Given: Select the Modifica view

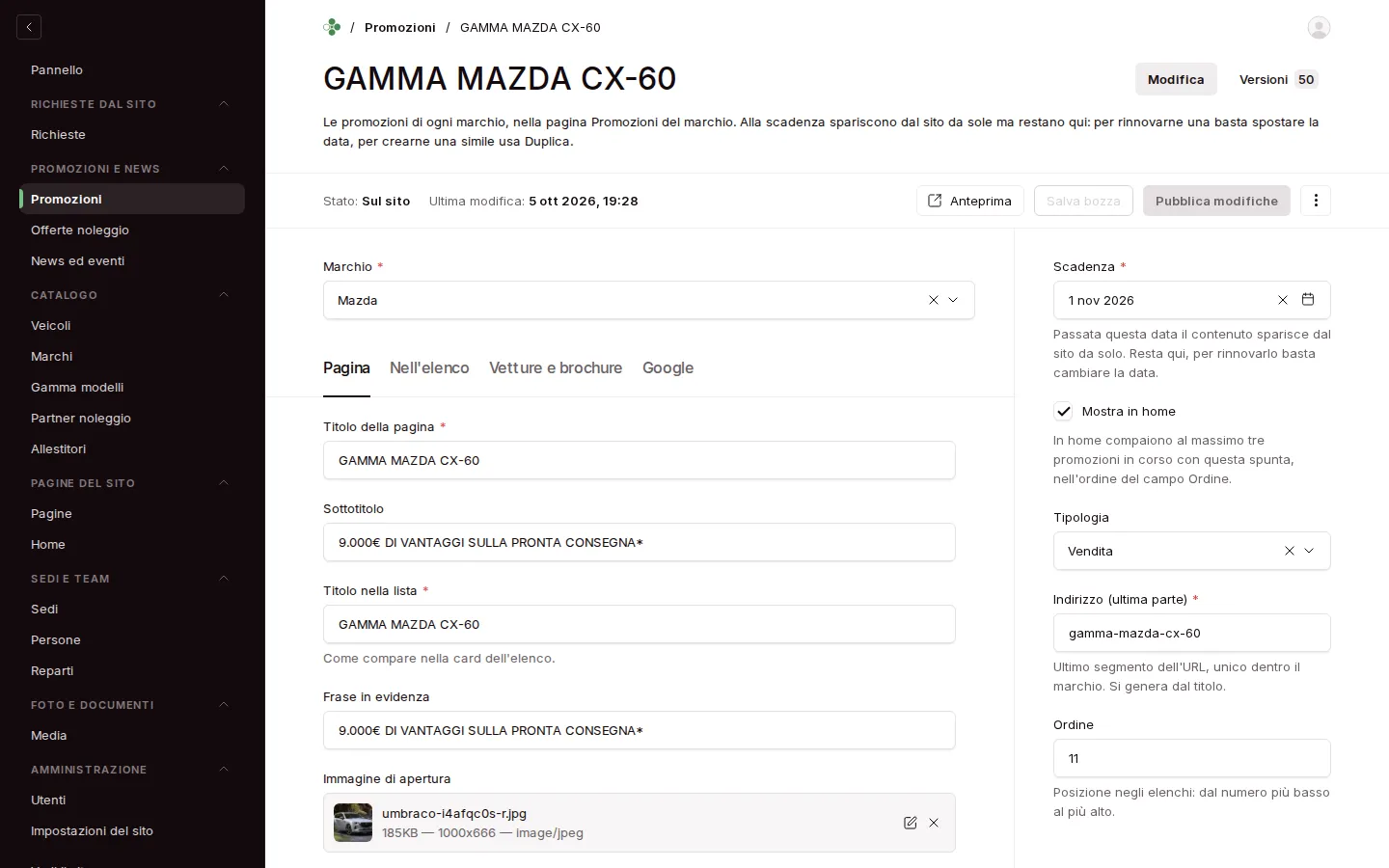Looking at the screenshot, I should [x=1176, y=79].
